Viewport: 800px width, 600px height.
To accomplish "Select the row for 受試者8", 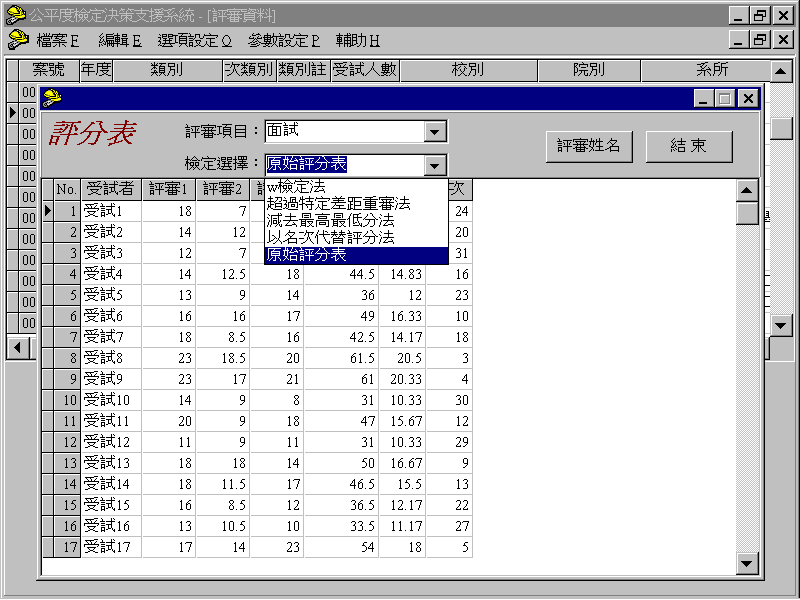I will coord(103,357).
